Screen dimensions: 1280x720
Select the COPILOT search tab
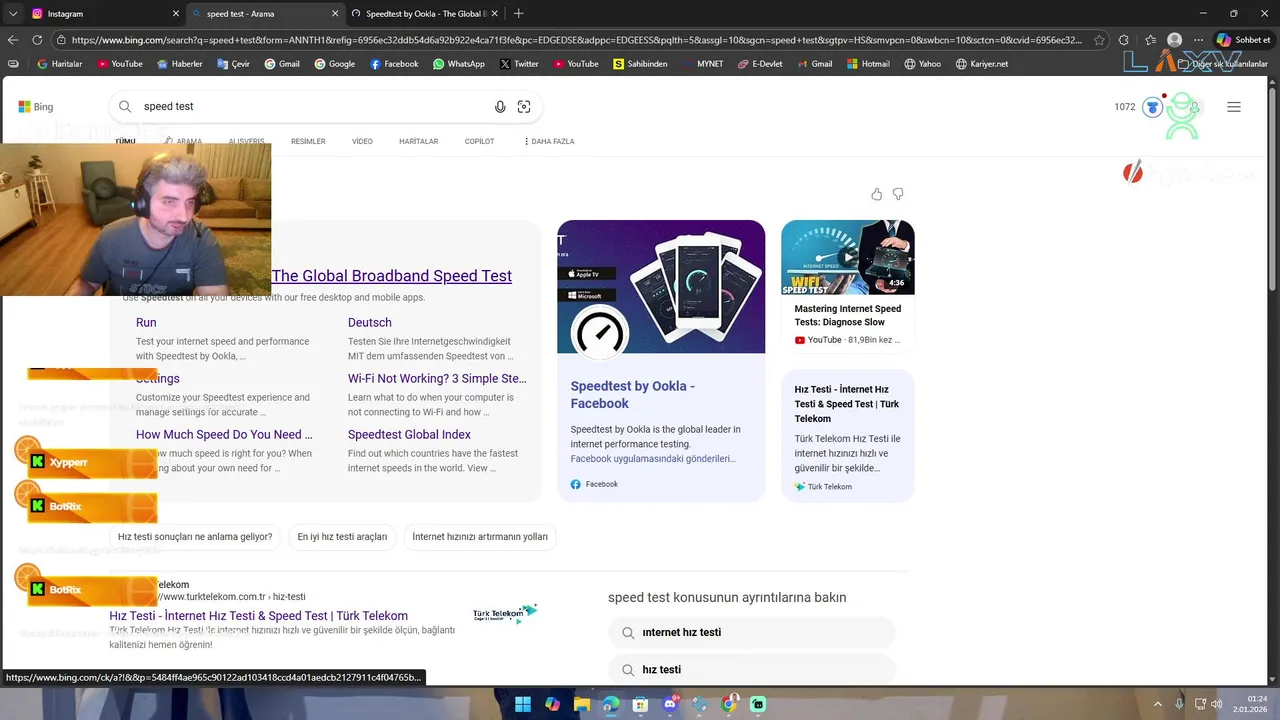click(x=479, y=142)
